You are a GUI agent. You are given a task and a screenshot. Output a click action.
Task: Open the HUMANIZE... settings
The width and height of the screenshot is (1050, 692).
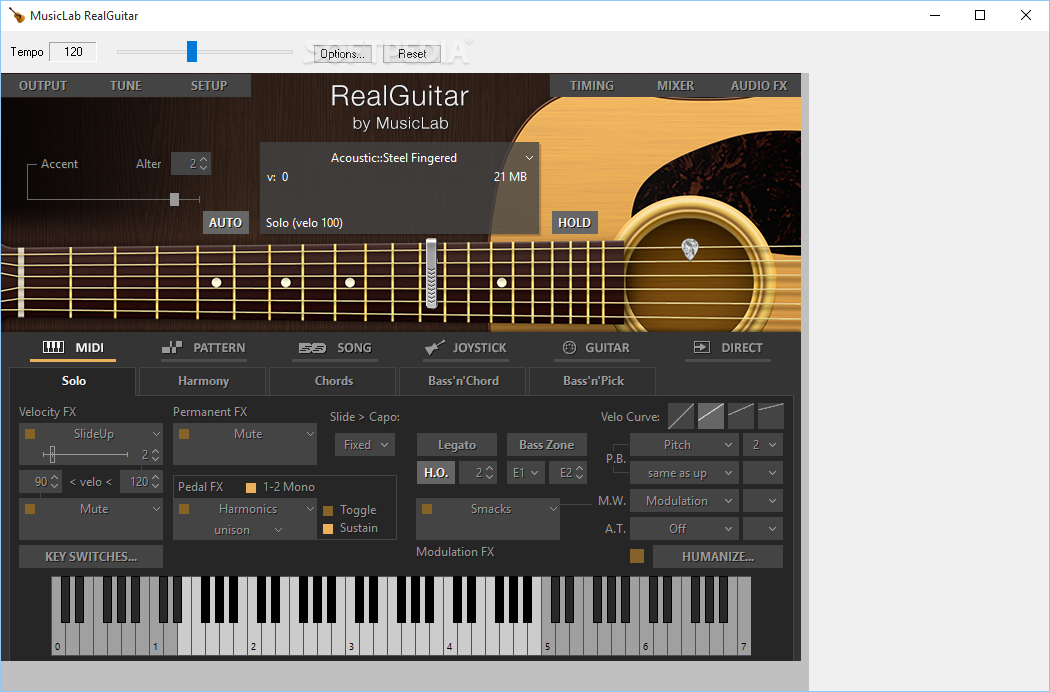(x=718, y=557)
